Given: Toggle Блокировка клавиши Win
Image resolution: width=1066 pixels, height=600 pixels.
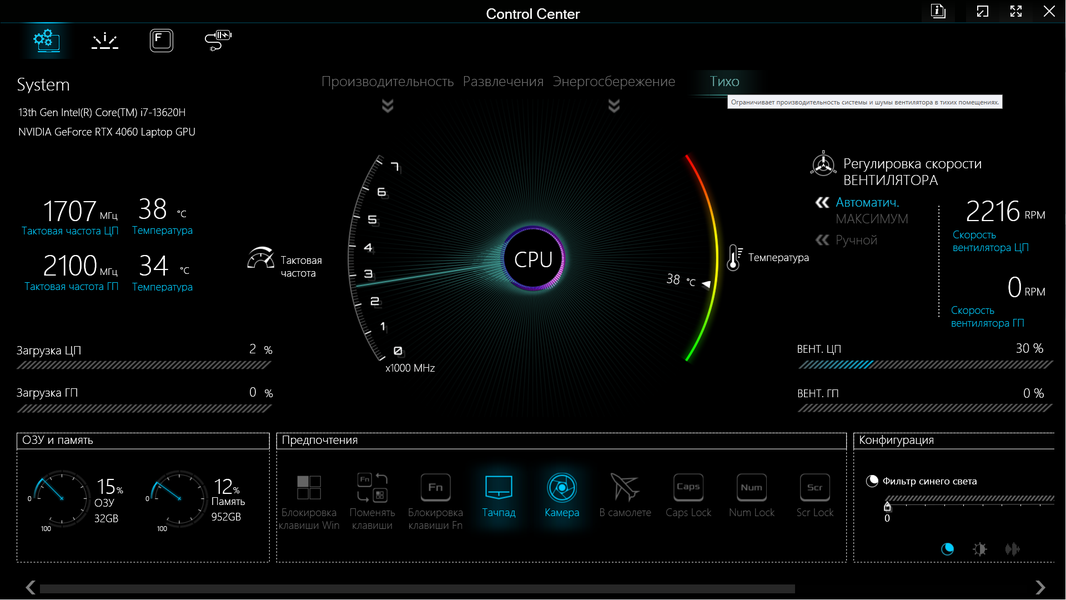Looking at the screenshot, I should point(309,501).
